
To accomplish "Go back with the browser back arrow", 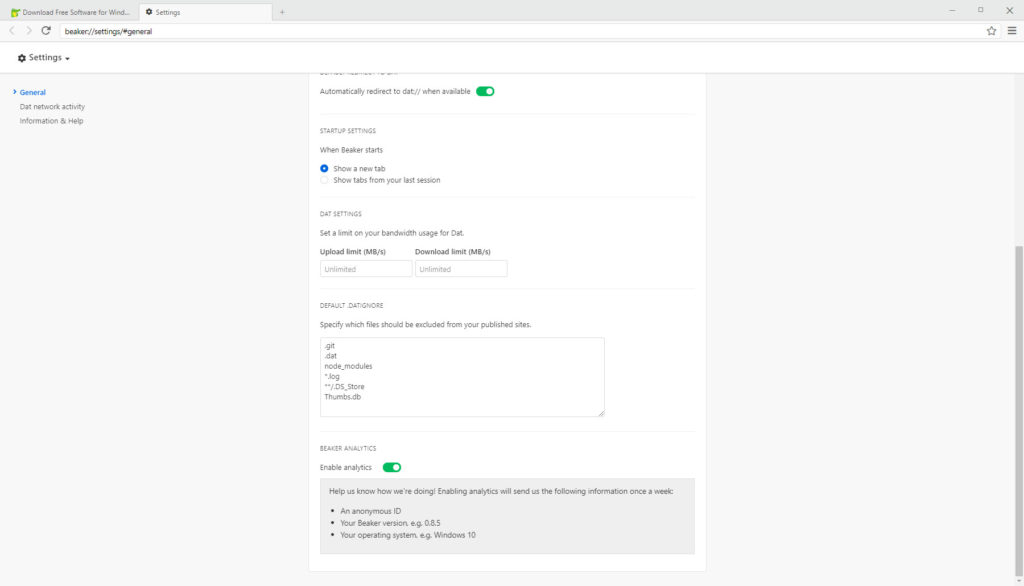I will click(x=12, y=31).
